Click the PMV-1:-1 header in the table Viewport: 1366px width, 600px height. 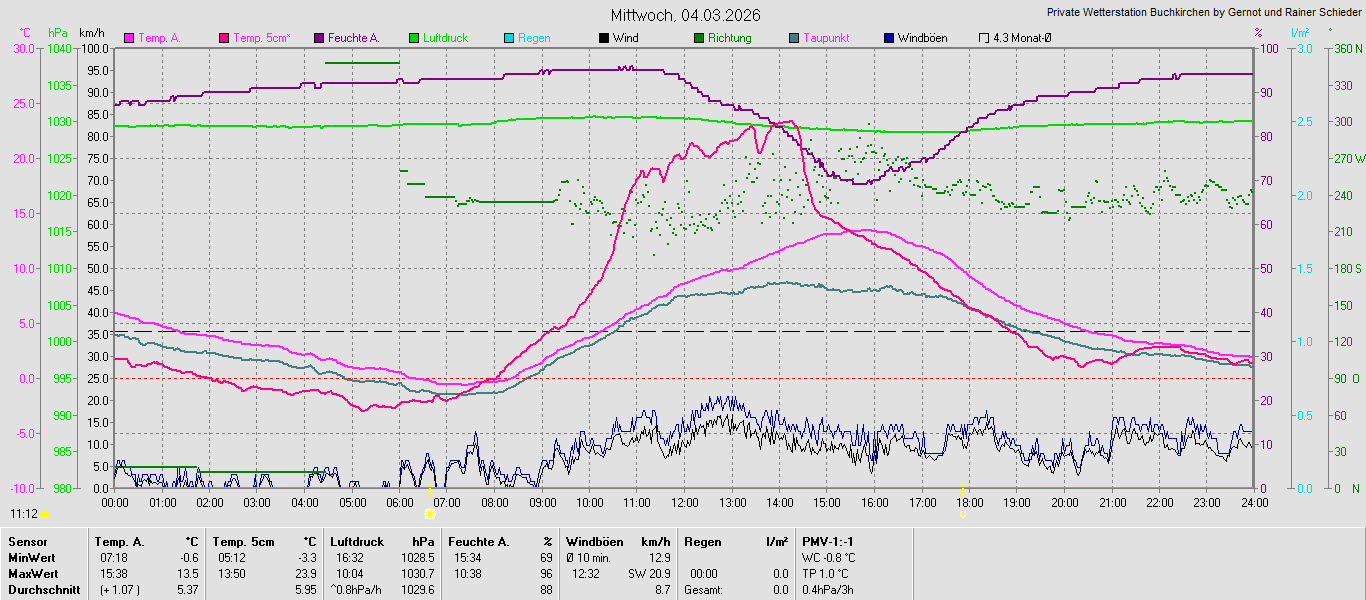pos(828,542)
